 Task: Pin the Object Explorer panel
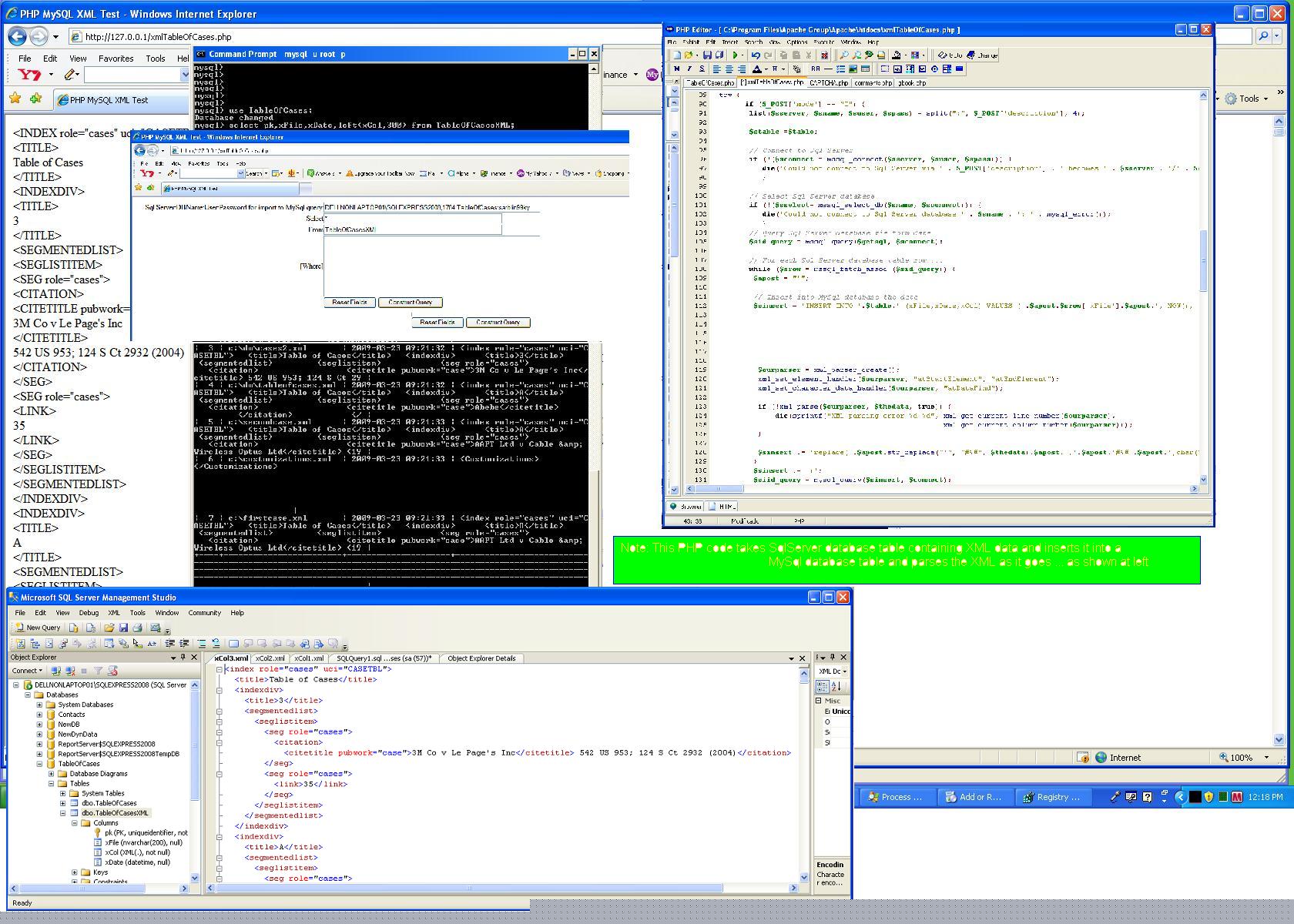point(183,657)
